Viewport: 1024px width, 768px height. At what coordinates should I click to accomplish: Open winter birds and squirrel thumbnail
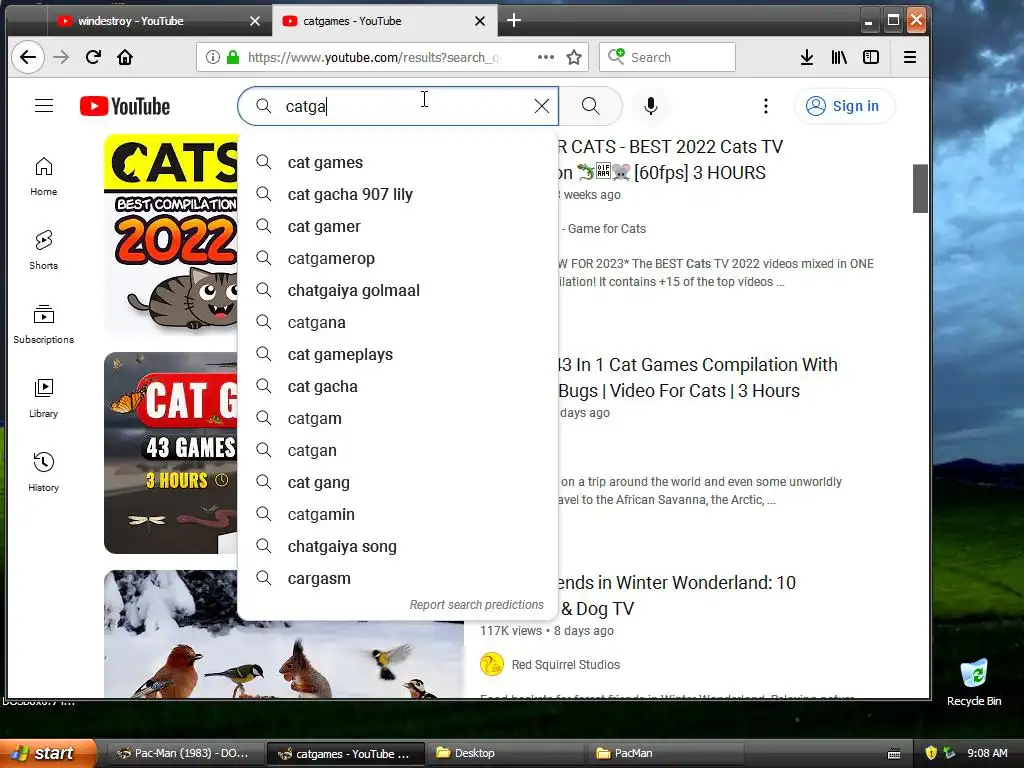tap(284, 660)
